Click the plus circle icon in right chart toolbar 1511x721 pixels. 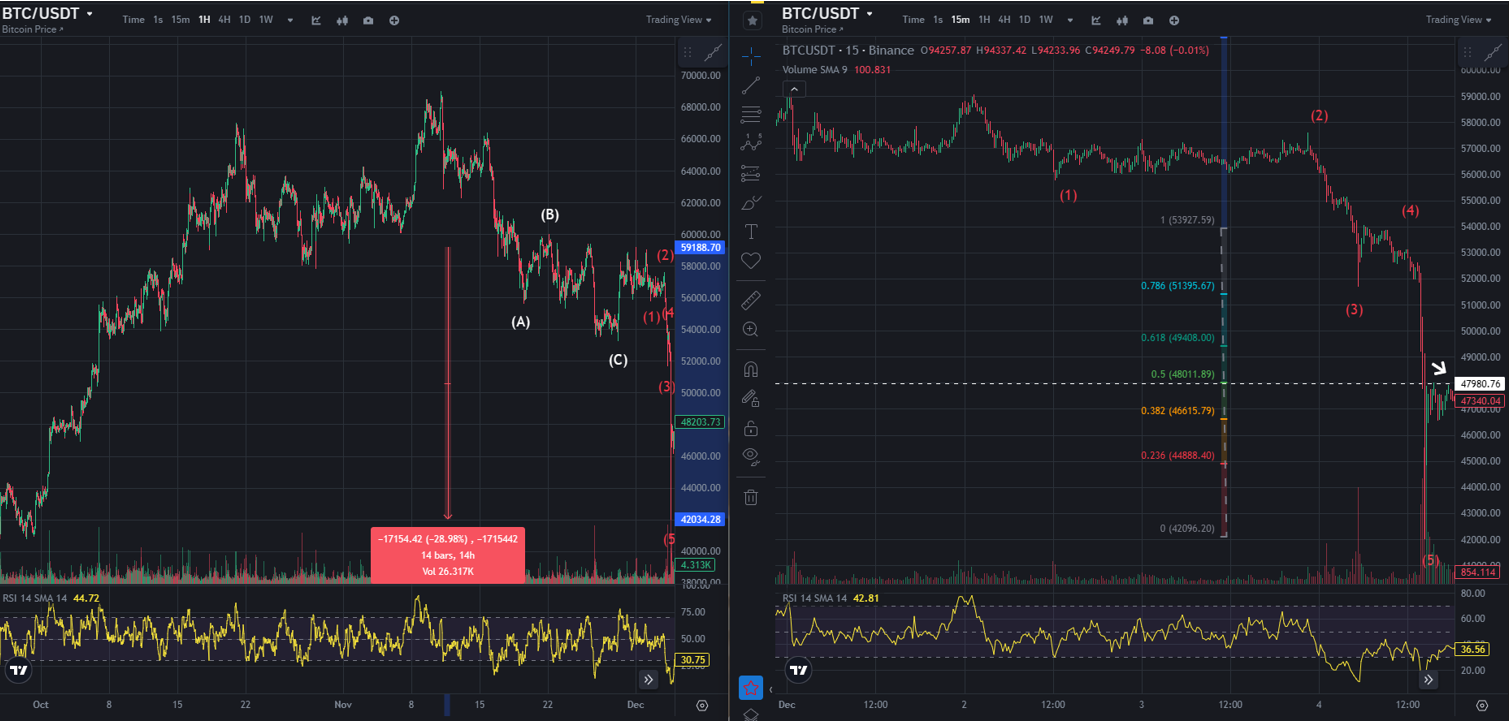tap(1174, 20)
